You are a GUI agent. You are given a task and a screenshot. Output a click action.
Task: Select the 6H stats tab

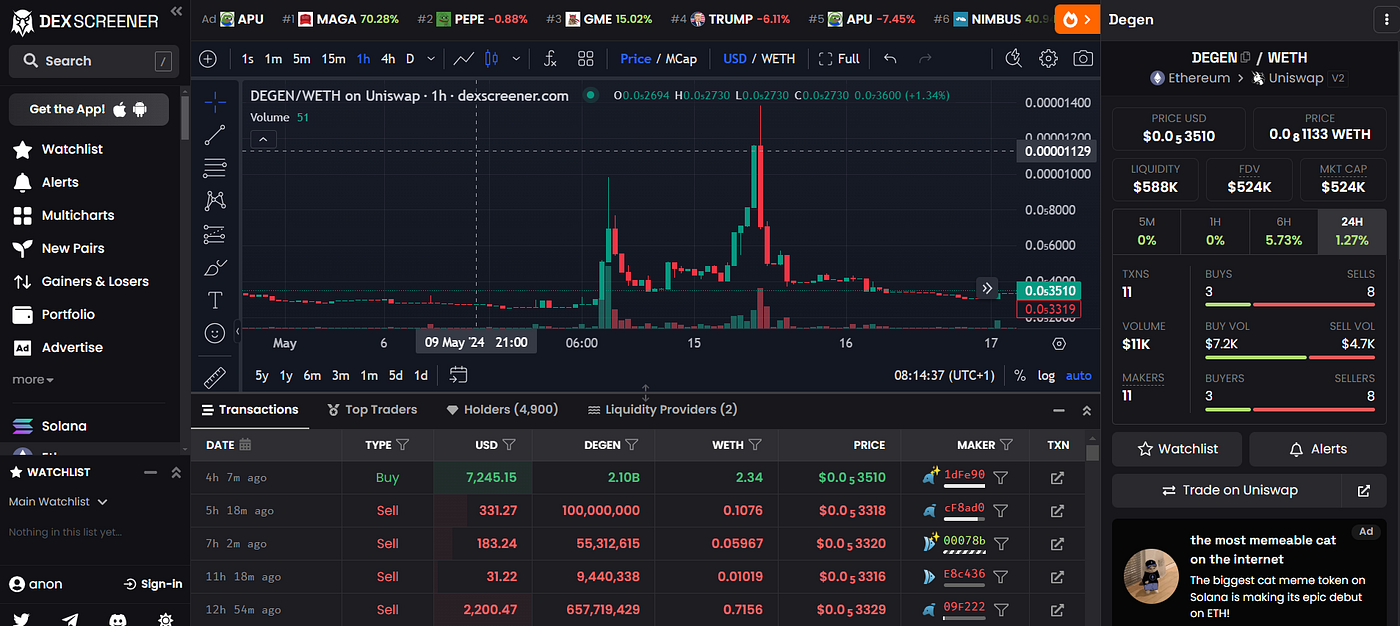(x=1283, y=231)
